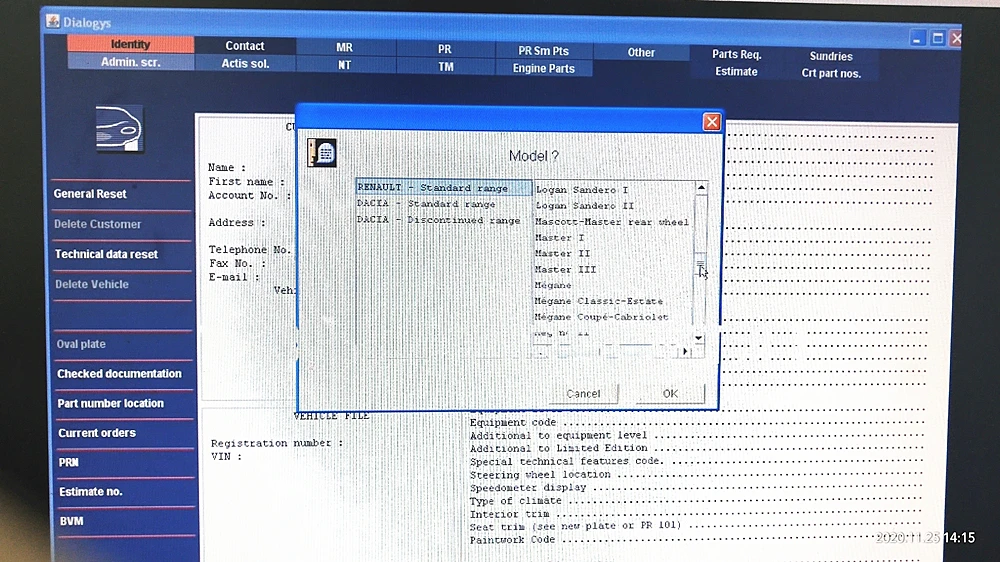
Task: Confirm model selection with OK
Action: coord(670,394)
